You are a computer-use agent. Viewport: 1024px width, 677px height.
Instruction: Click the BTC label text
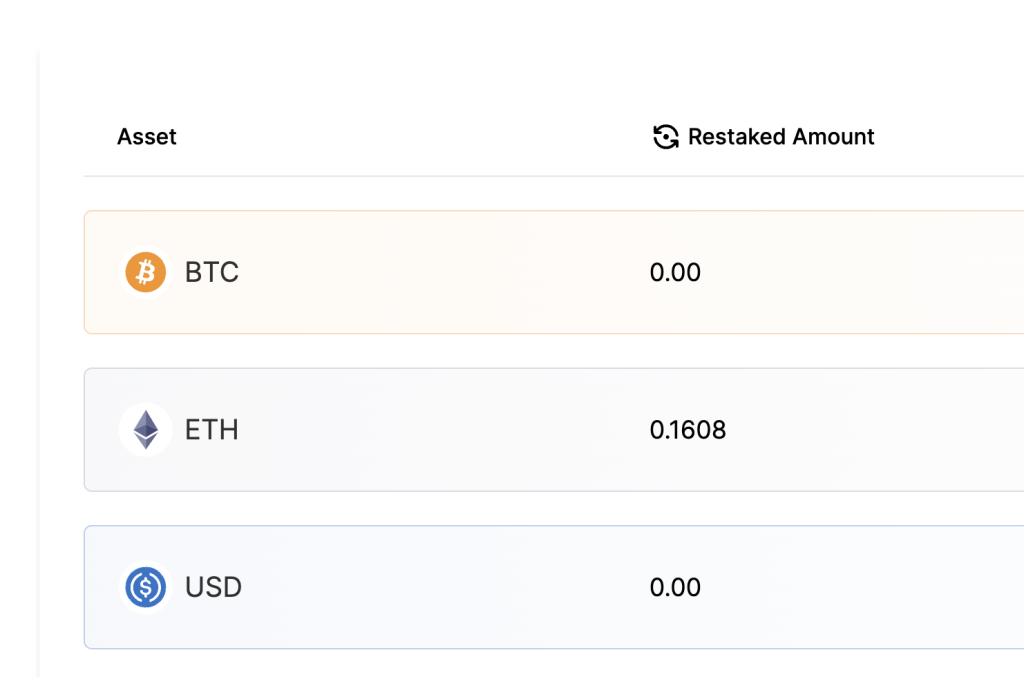click(x=212, y=272)
